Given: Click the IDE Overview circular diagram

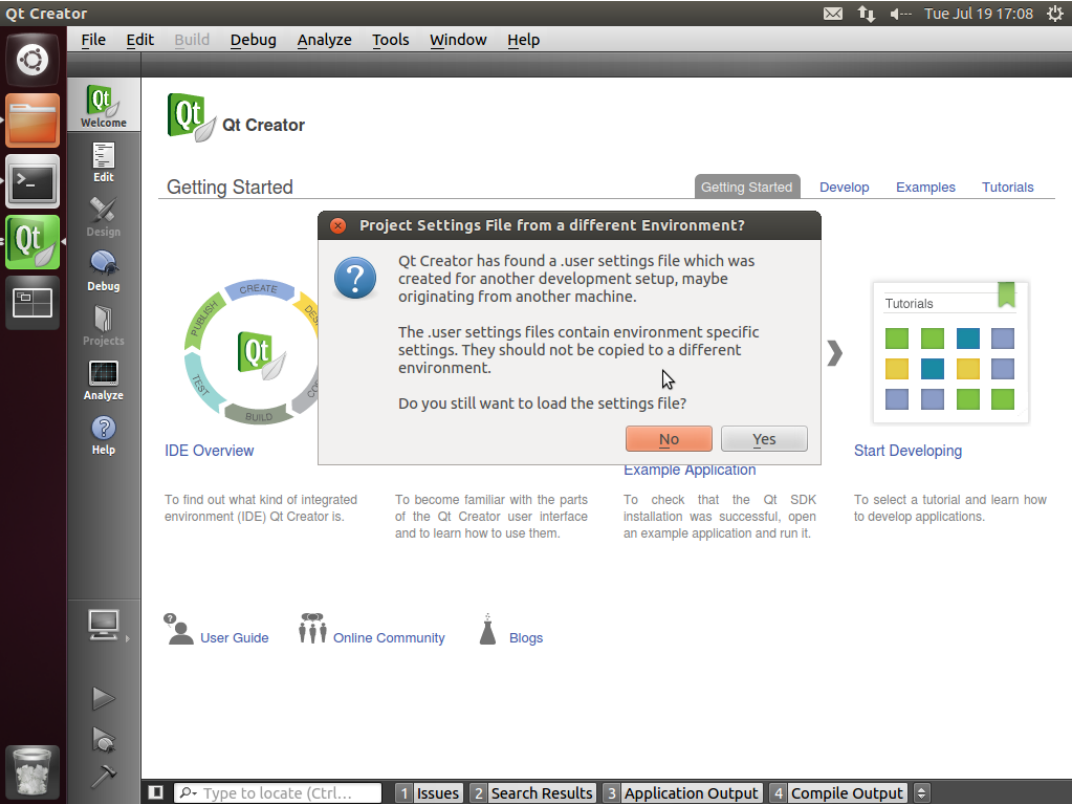Looking at the screenshot, I should pos(251,351).
